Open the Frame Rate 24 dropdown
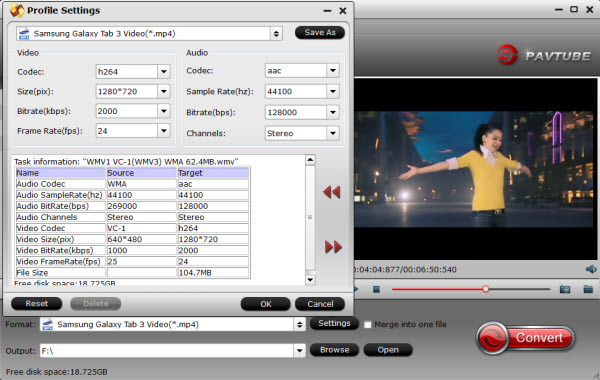 164,131
